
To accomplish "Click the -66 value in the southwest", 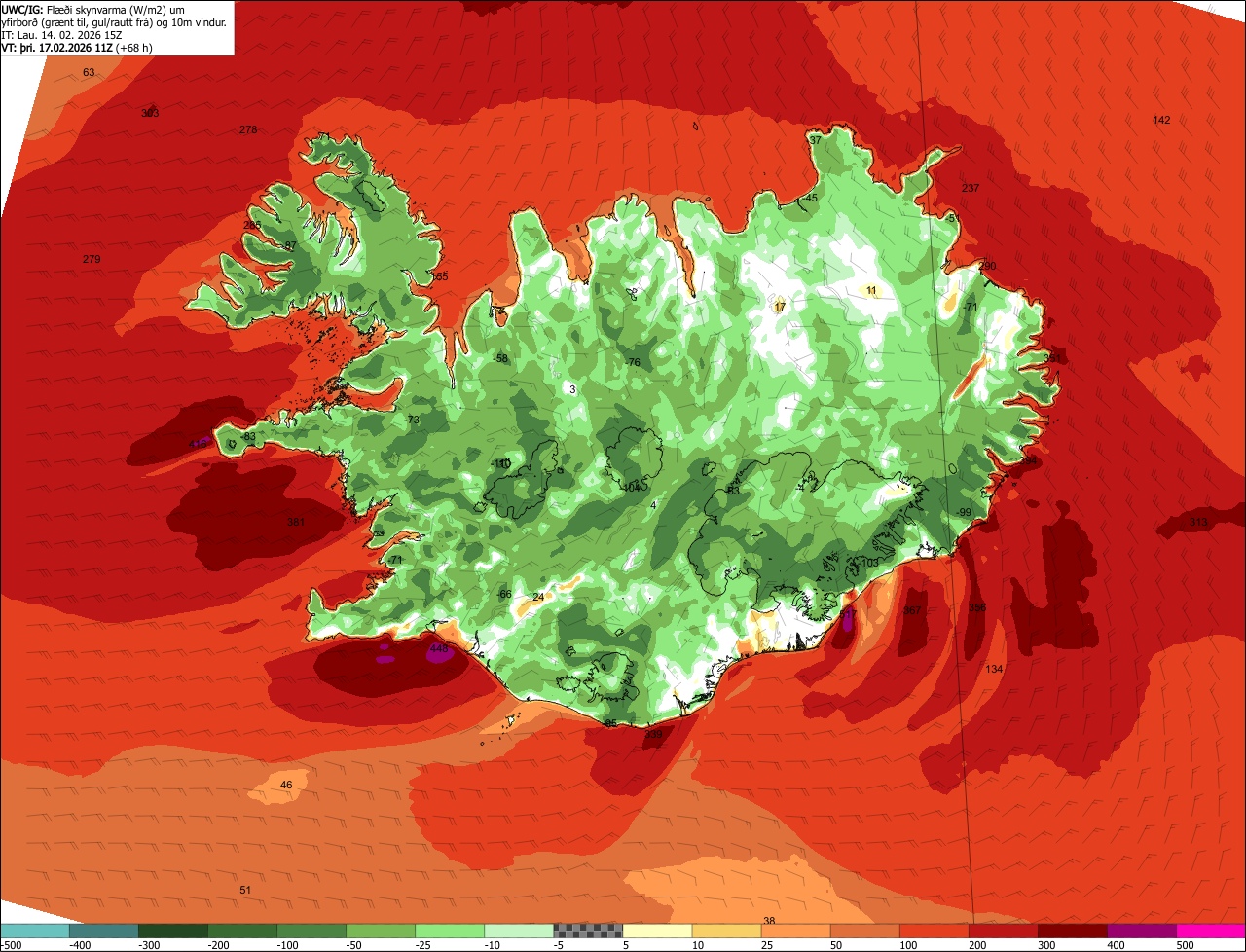I will pyautogui.click(x=503, y=594).
